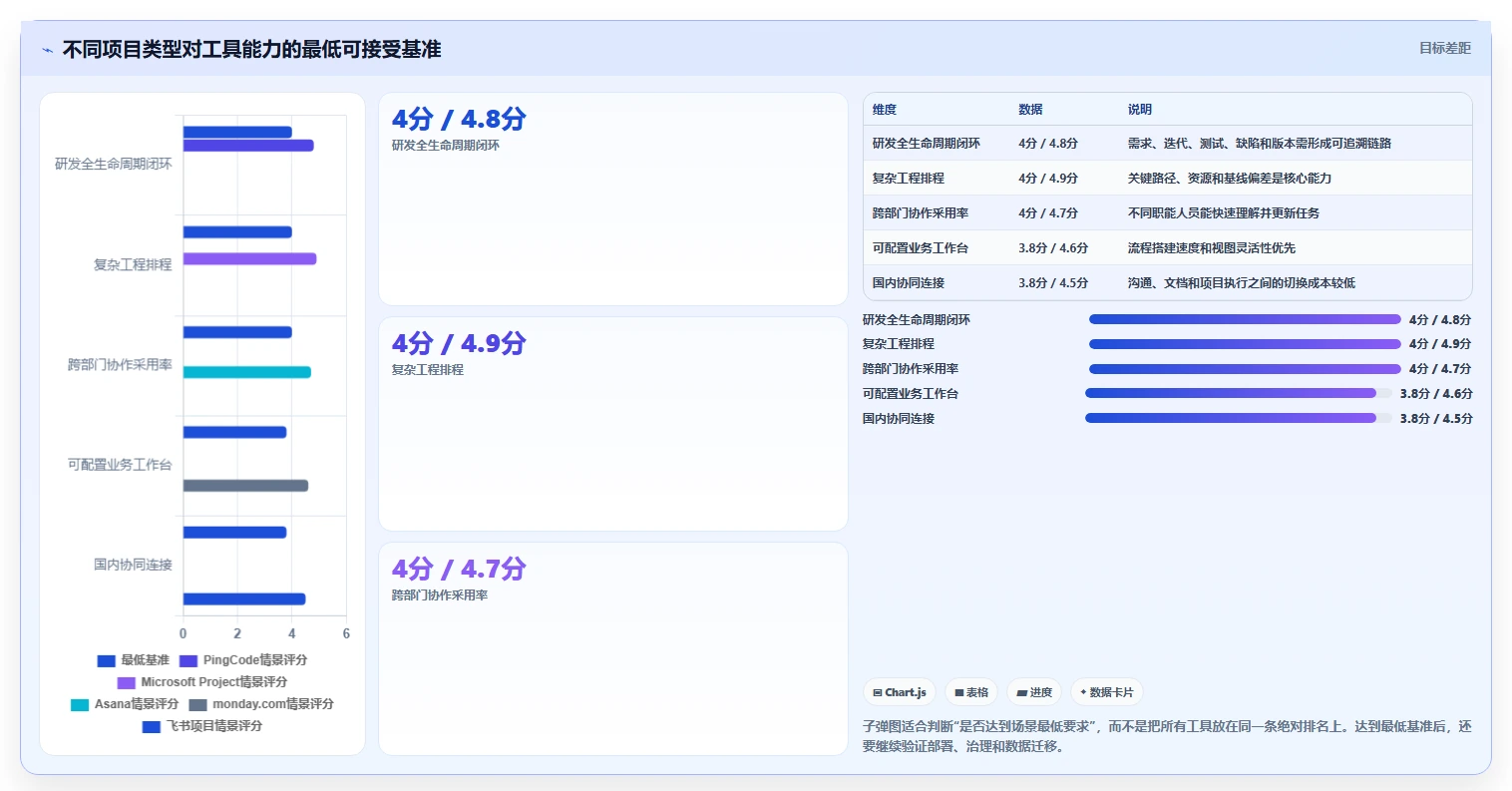This screenshot has height=791, width=1512.
Task: Toggle the monday.com情景评分 legend item
Action: (260, 704)
